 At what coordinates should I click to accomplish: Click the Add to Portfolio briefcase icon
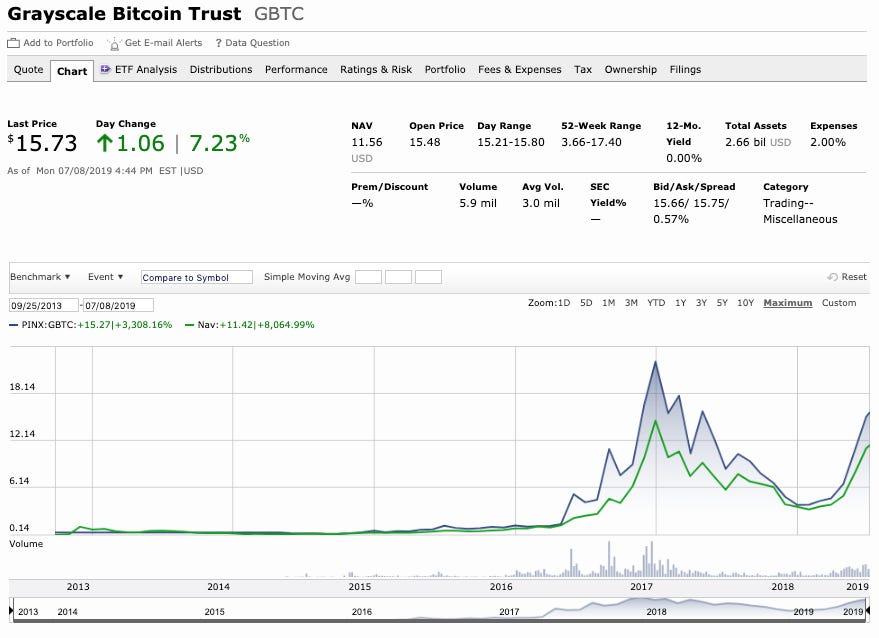coord(13,43)
